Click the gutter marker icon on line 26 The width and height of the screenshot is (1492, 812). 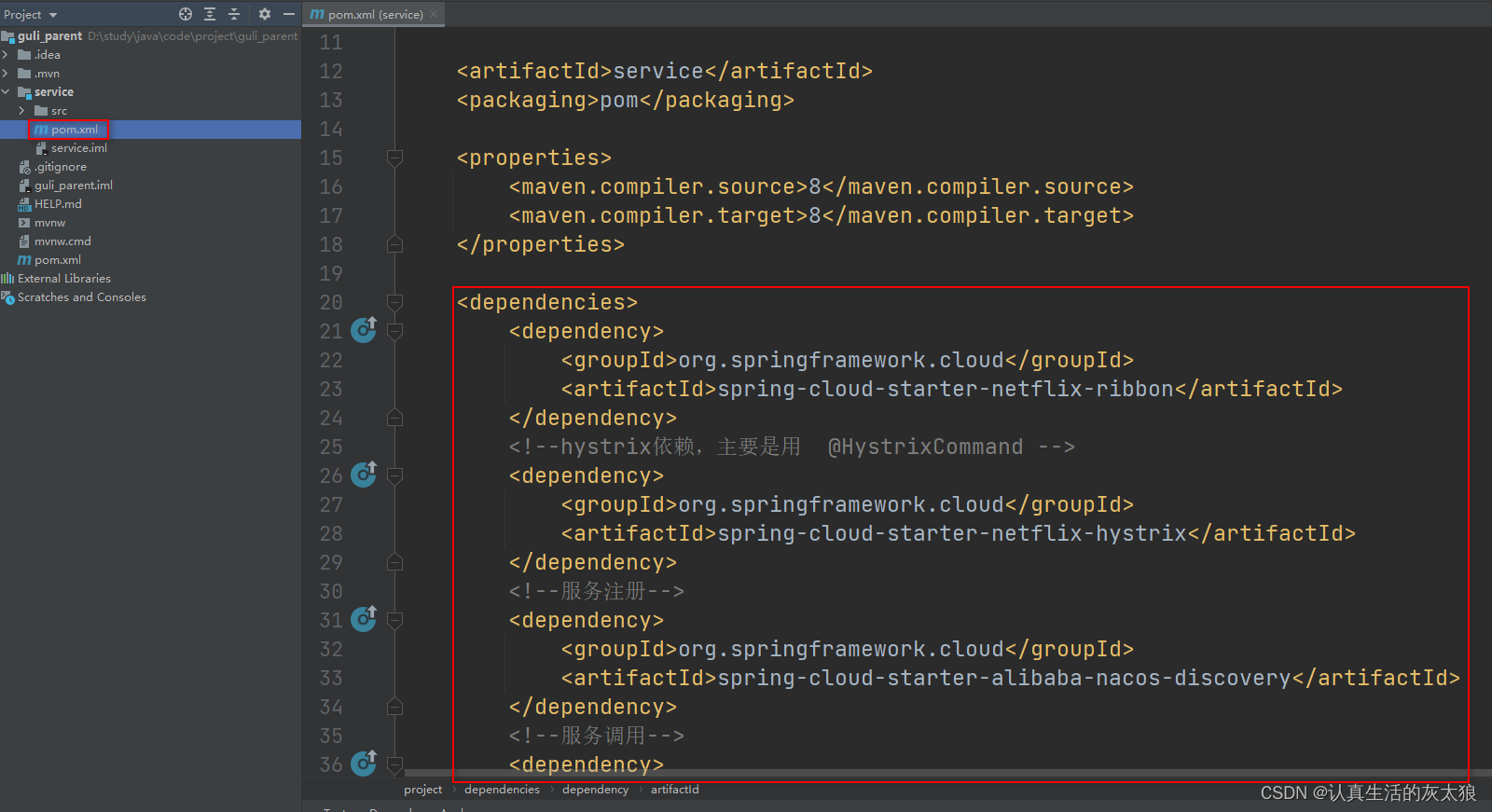click(x=364, y=475)
